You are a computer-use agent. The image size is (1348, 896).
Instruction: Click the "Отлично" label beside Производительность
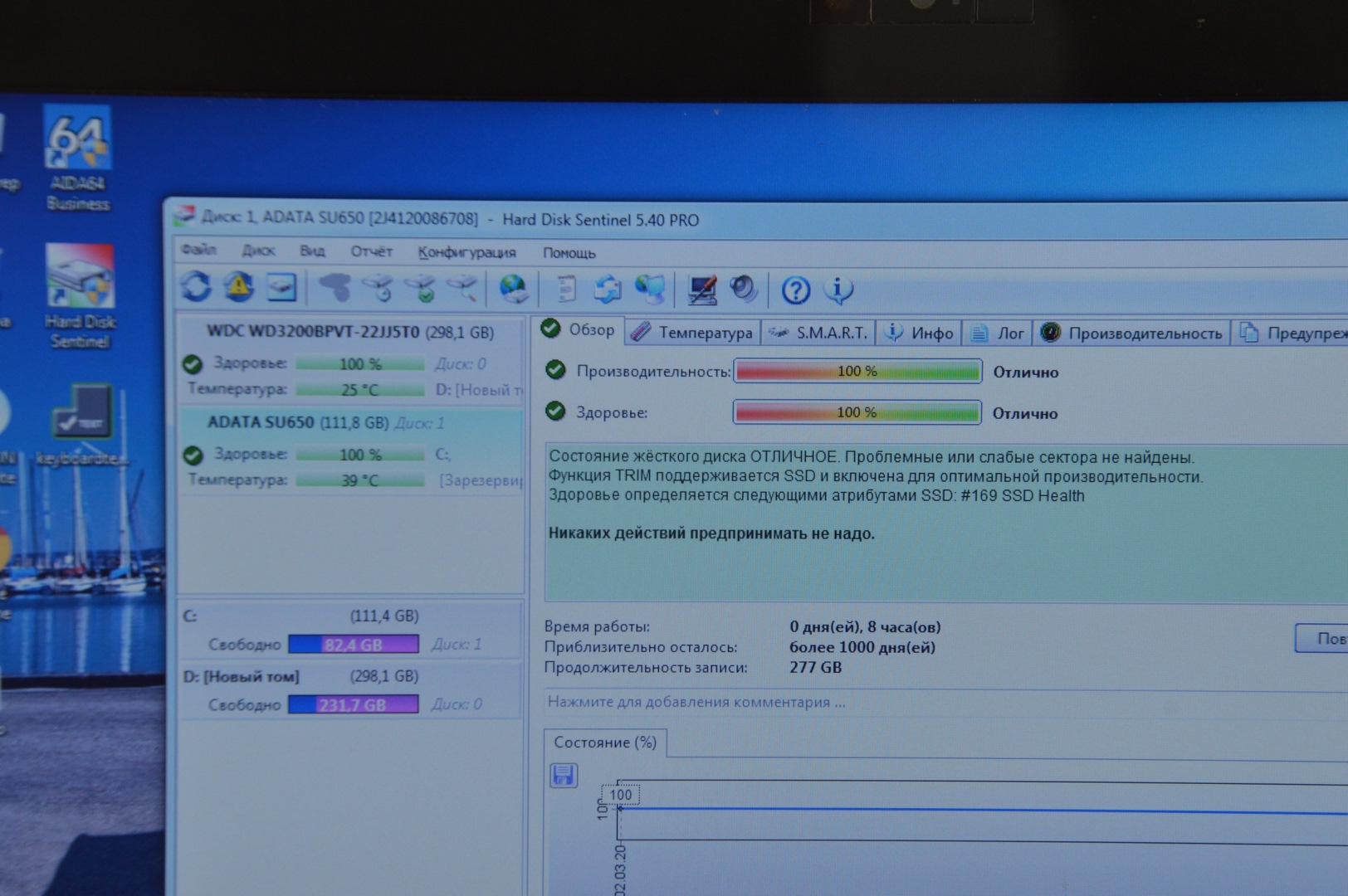click(1026, 373)
